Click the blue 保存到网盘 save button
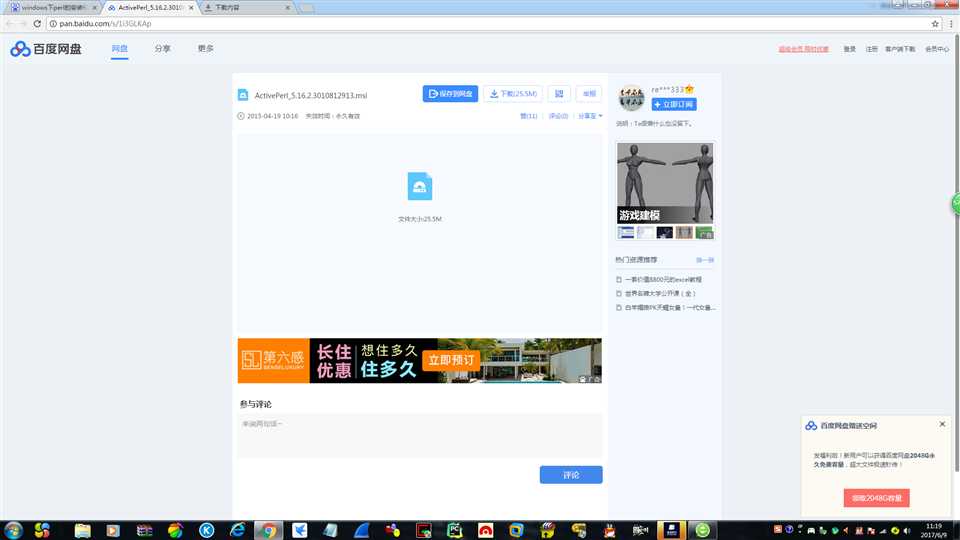 [450, 94]
